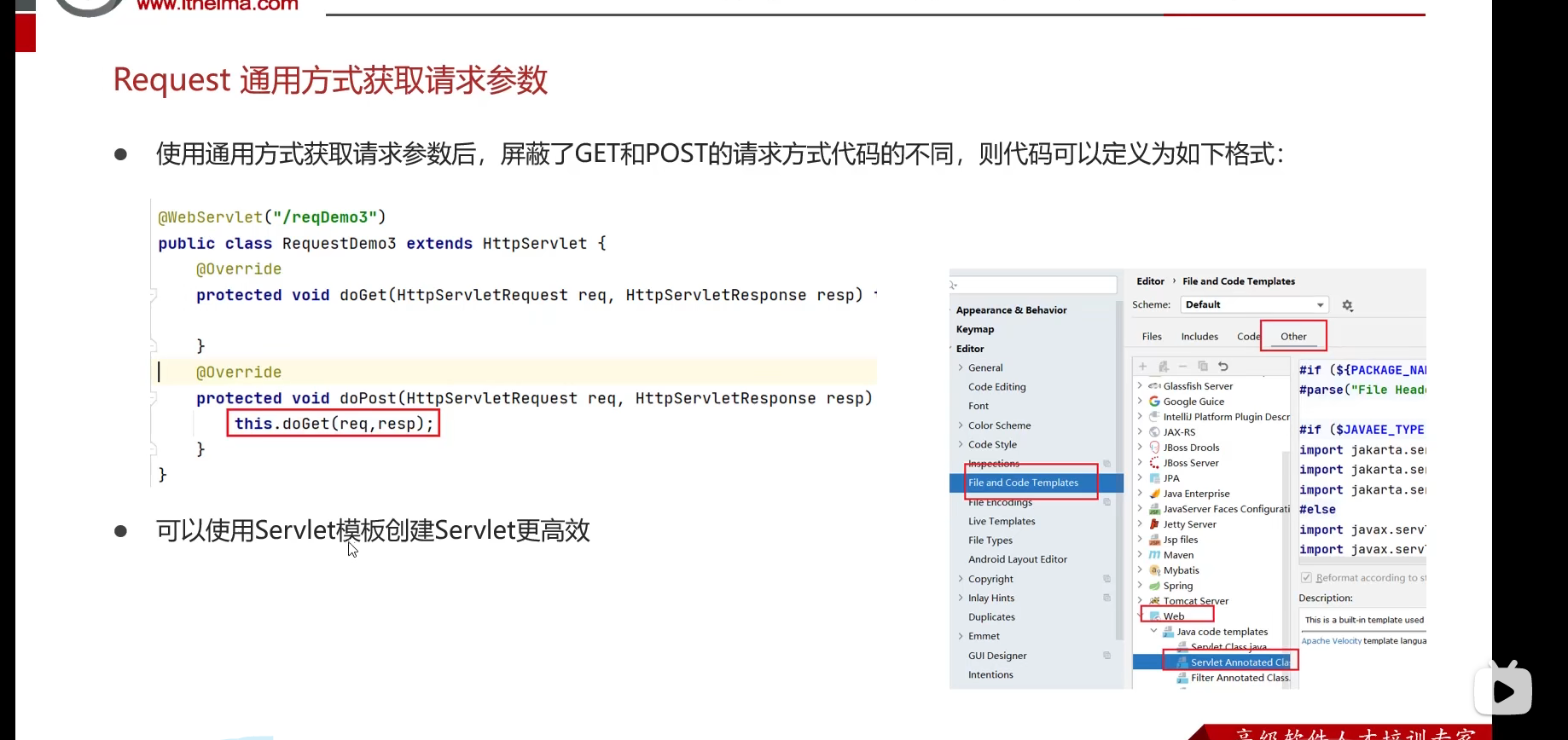Viewport: 1568px width, 740px height.
Task: Expand the IntelliJ Platform Plugin Descriptor node
Action: [x=1140, y=417]
